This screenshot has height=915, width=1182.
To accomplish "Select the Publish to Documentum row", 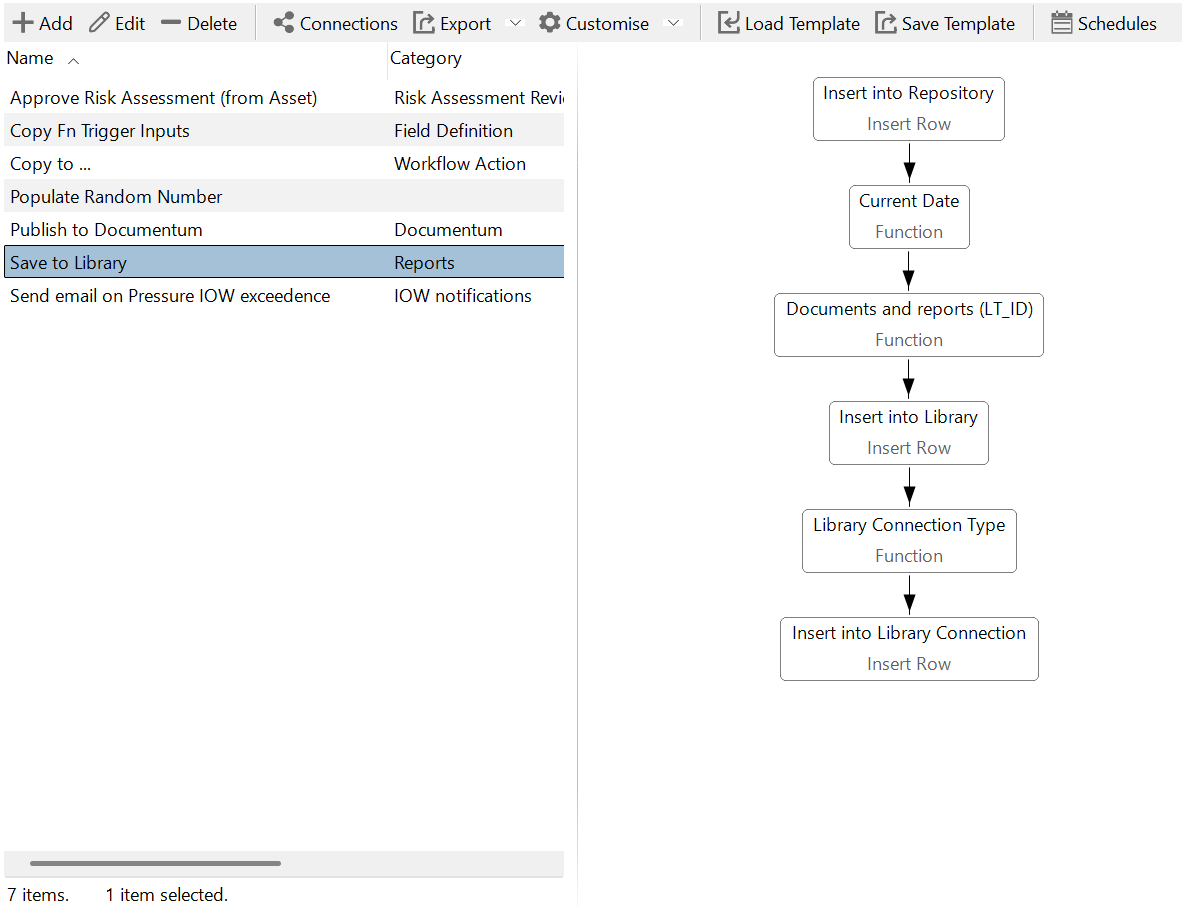I will click(283, 230).
